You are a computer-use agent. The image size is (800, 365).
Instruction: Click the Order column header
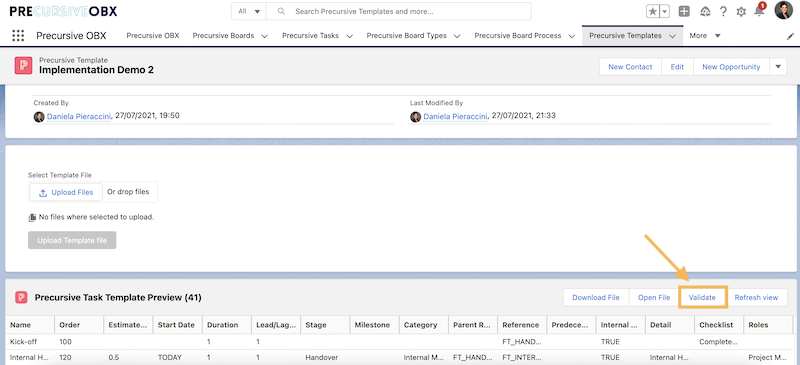pyautogui.click(x=79, y=325)
